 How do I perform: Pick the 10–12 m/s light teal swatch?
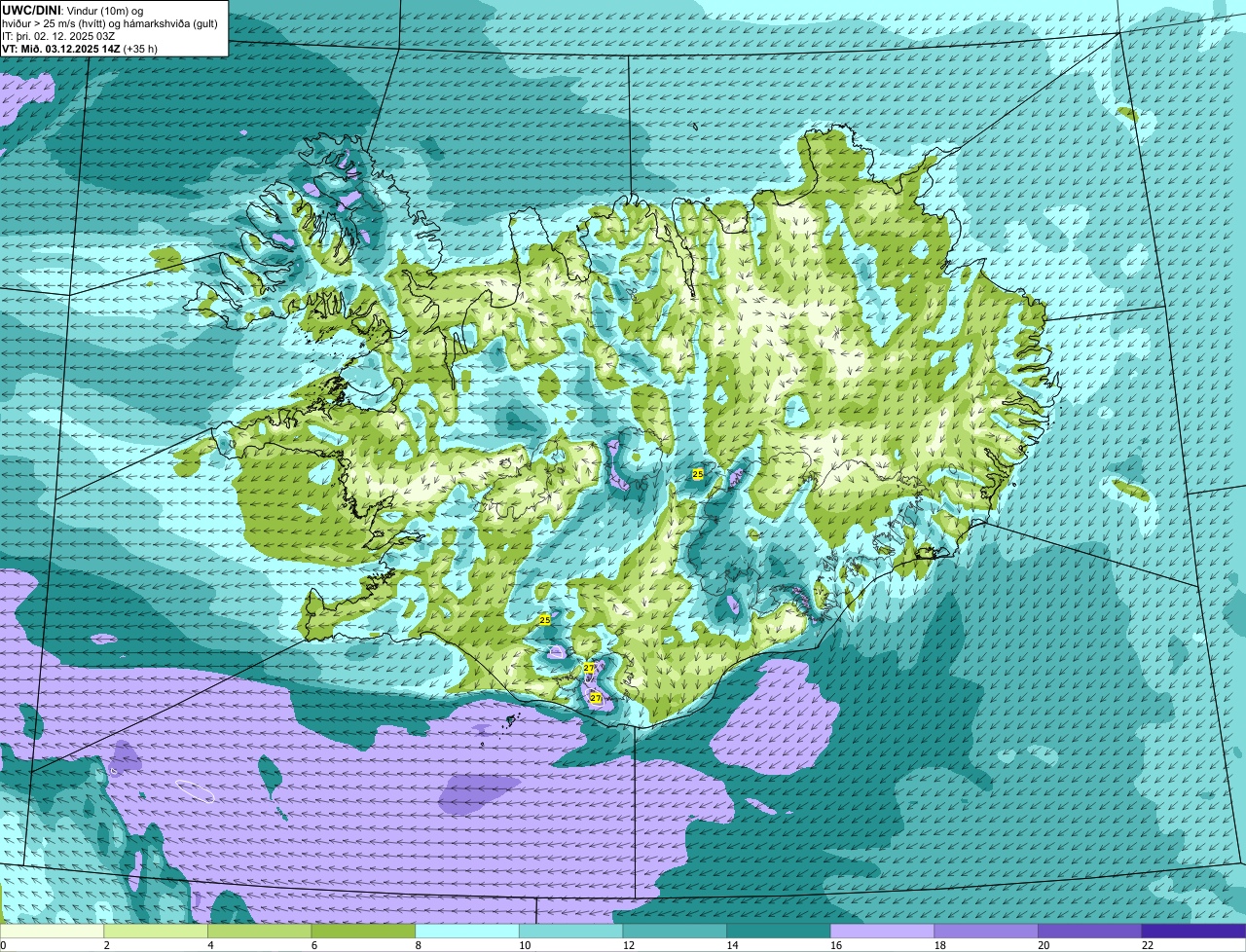pyautogui.click(x=570, y=931)
